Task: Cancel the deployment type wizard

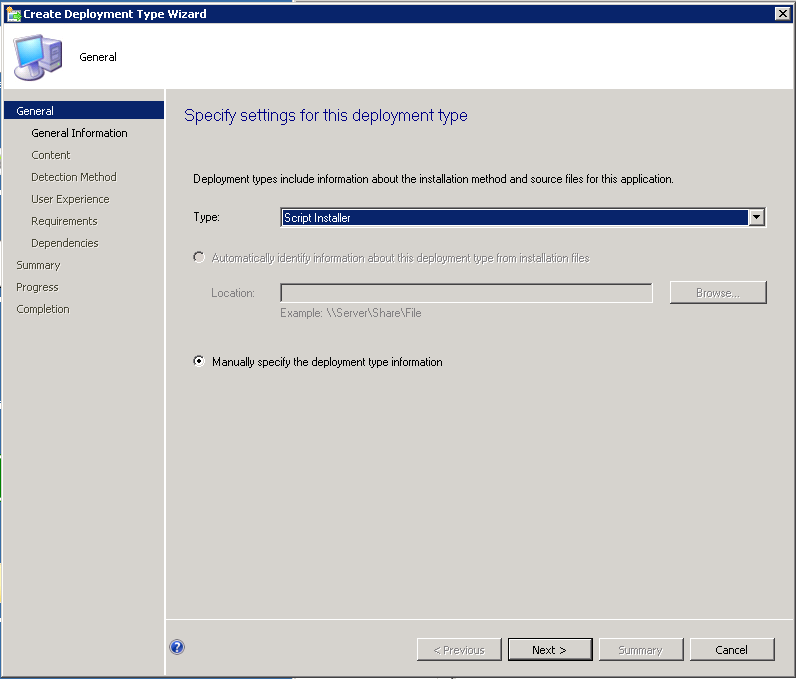Action: coord(731,650)
